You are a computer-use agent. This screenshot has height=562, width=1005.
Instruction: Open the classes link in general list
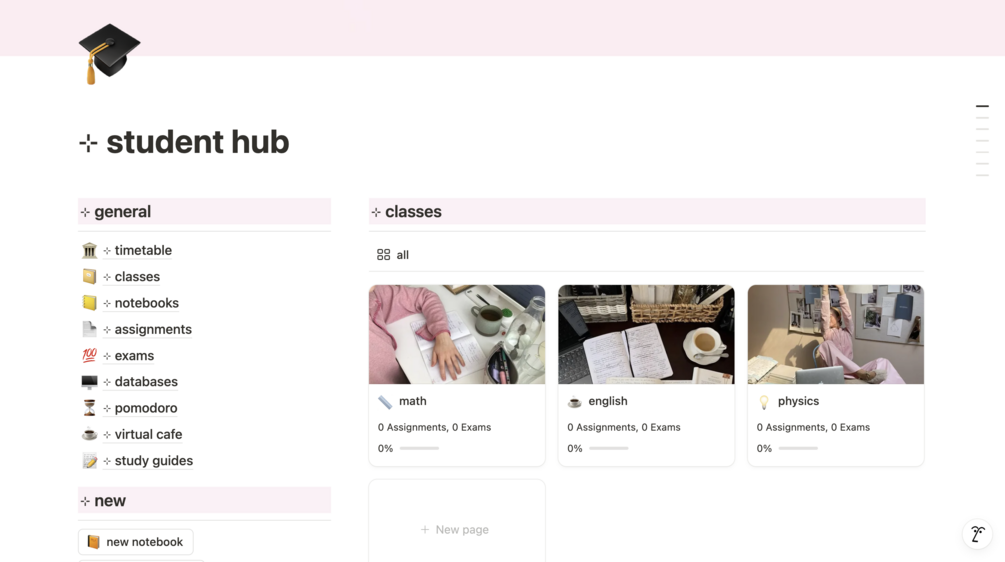pos(137,276)
